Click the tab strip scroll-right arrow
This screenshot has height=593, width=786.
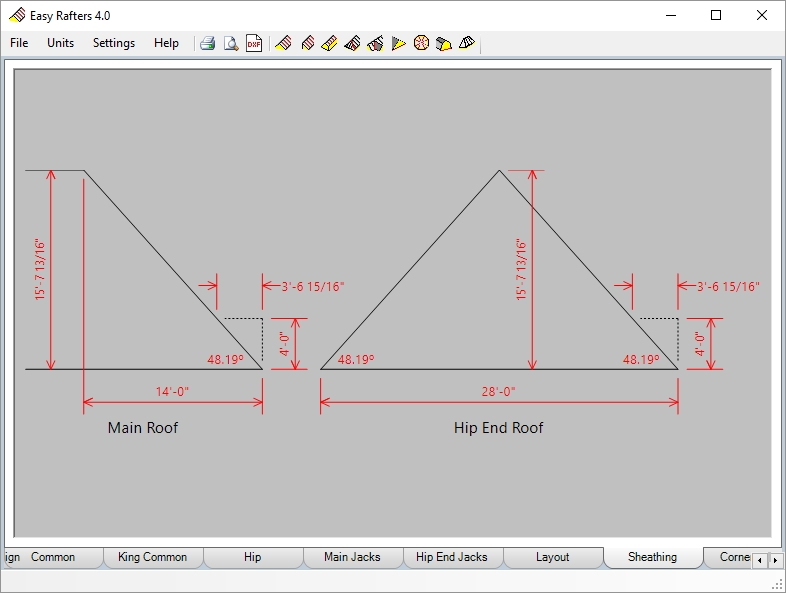click(x=774, y=559)
